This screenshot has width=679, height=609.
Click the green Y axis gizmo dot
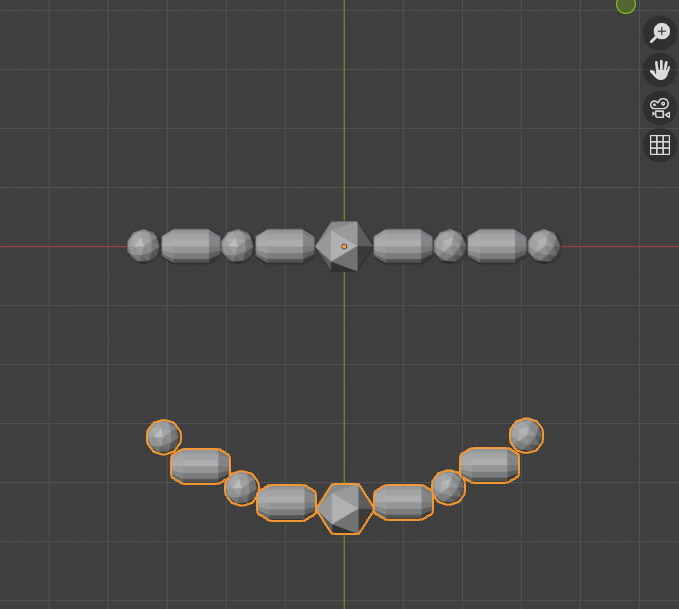(626, 5)
